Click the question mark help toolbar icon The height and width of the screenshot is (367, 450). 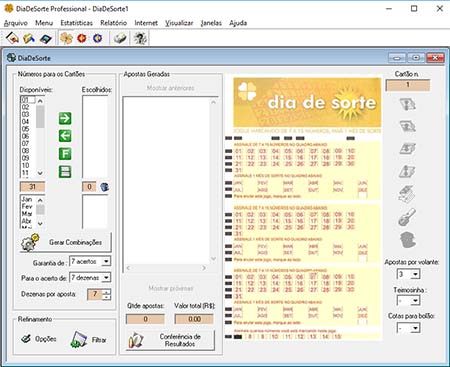click(x=140, y=38)
